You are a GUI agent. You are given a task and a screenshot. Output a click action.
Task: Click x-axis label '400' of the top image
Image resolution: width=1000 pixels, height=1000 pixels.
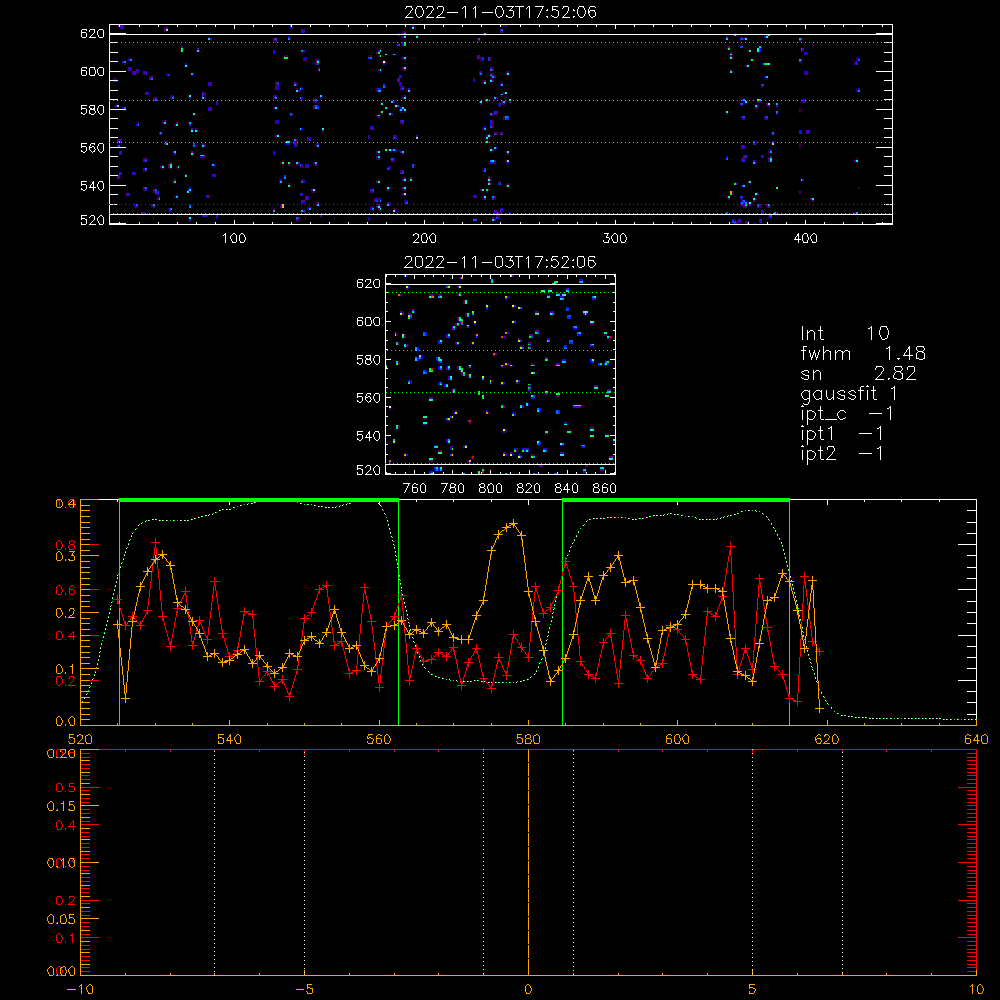click(805, 239)
